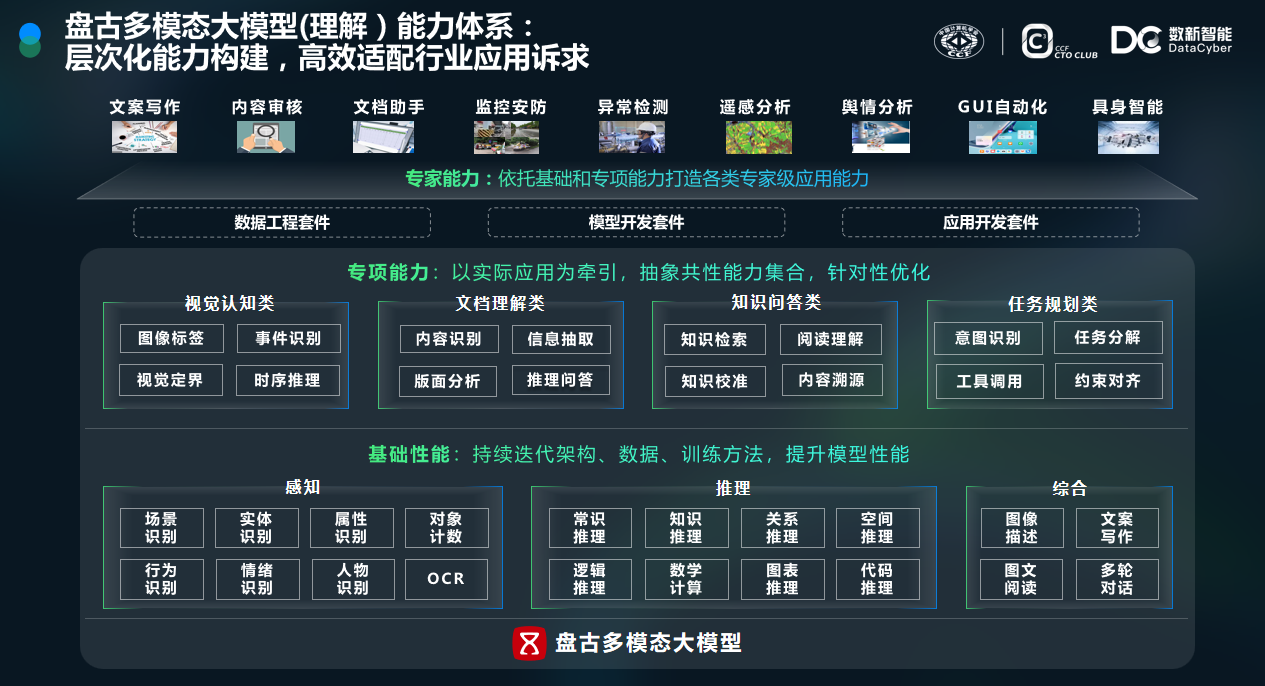Click the 阅读理解 box

click(x=831, y=339)
